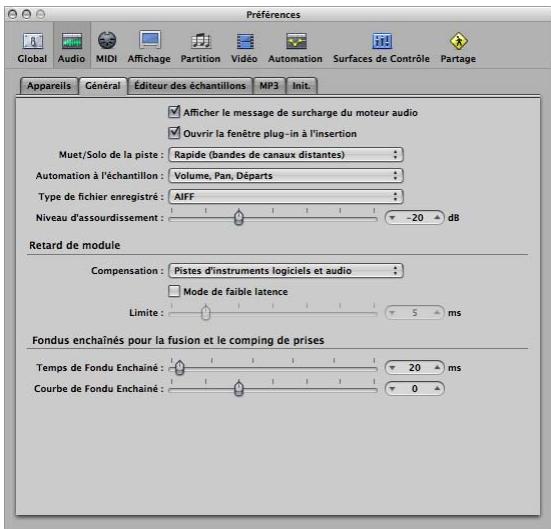Viewport: 551px width, 529px height.
Task: Open the Partition preferences pane
Action: [x=200, y=47]
